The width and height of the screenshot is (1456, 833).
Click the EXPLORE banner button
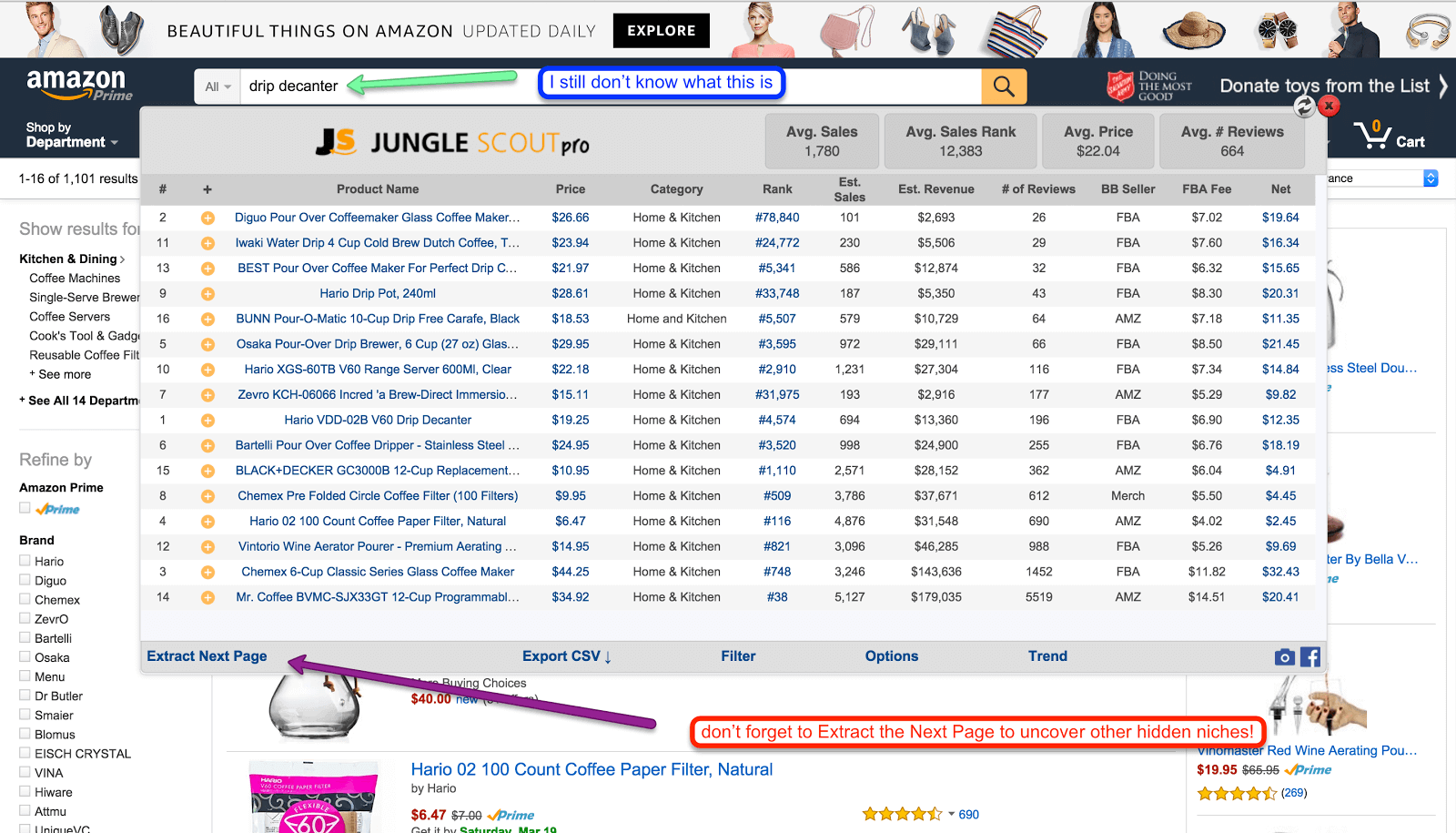[662, 30]
